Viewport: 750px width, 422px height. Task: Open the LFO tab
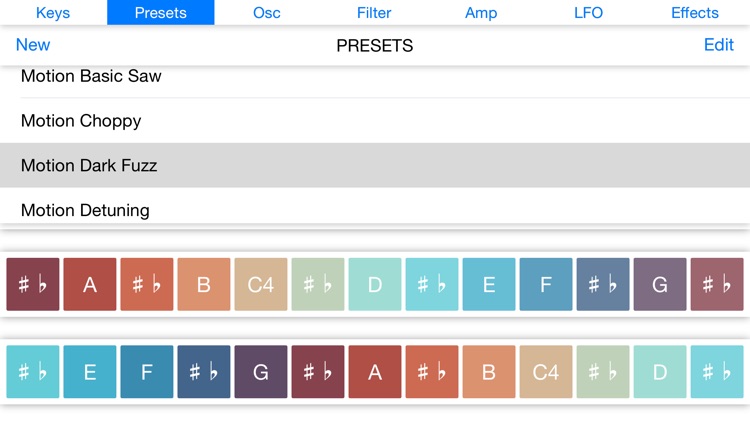[x=588, y=12]
